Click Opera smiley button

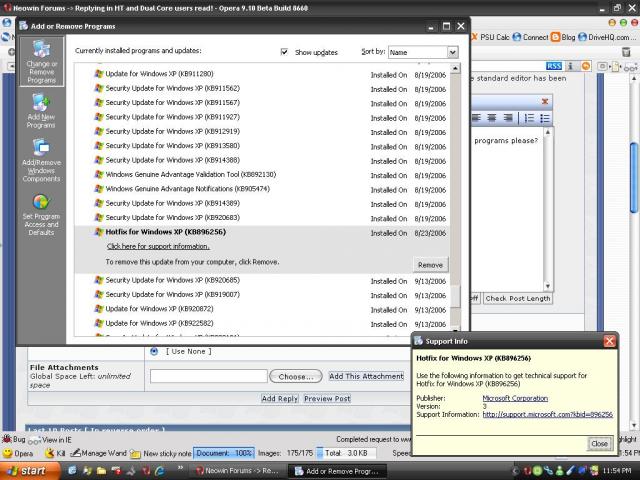18,453
